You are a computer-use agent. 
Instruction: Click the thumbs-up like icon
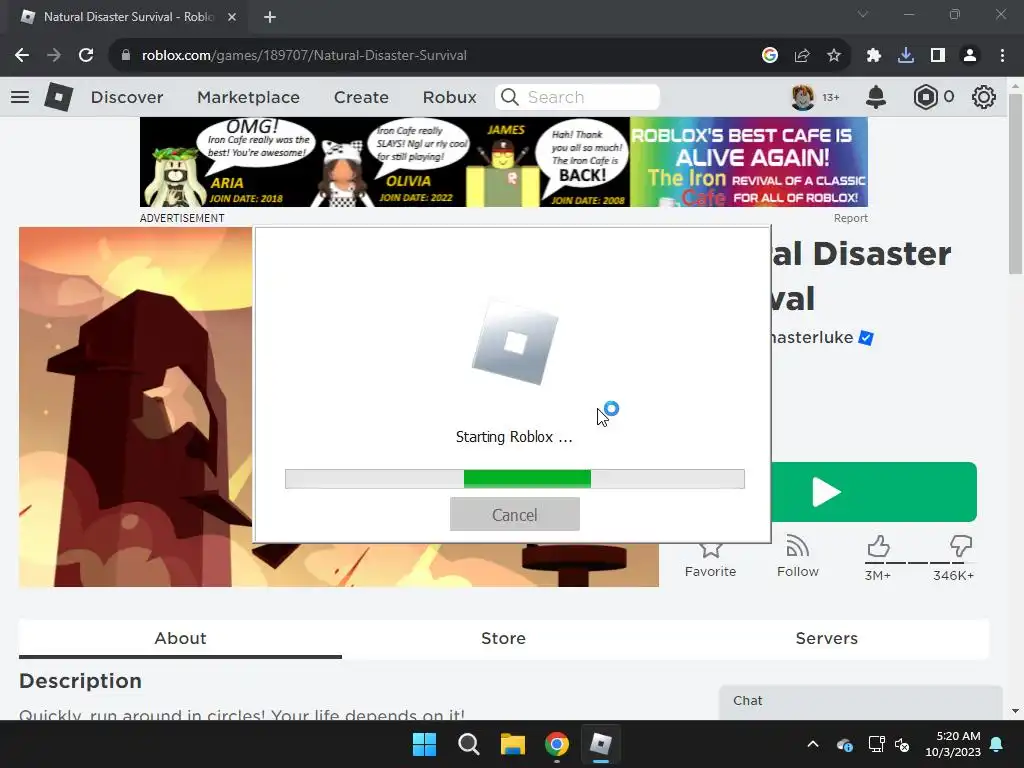878,546
